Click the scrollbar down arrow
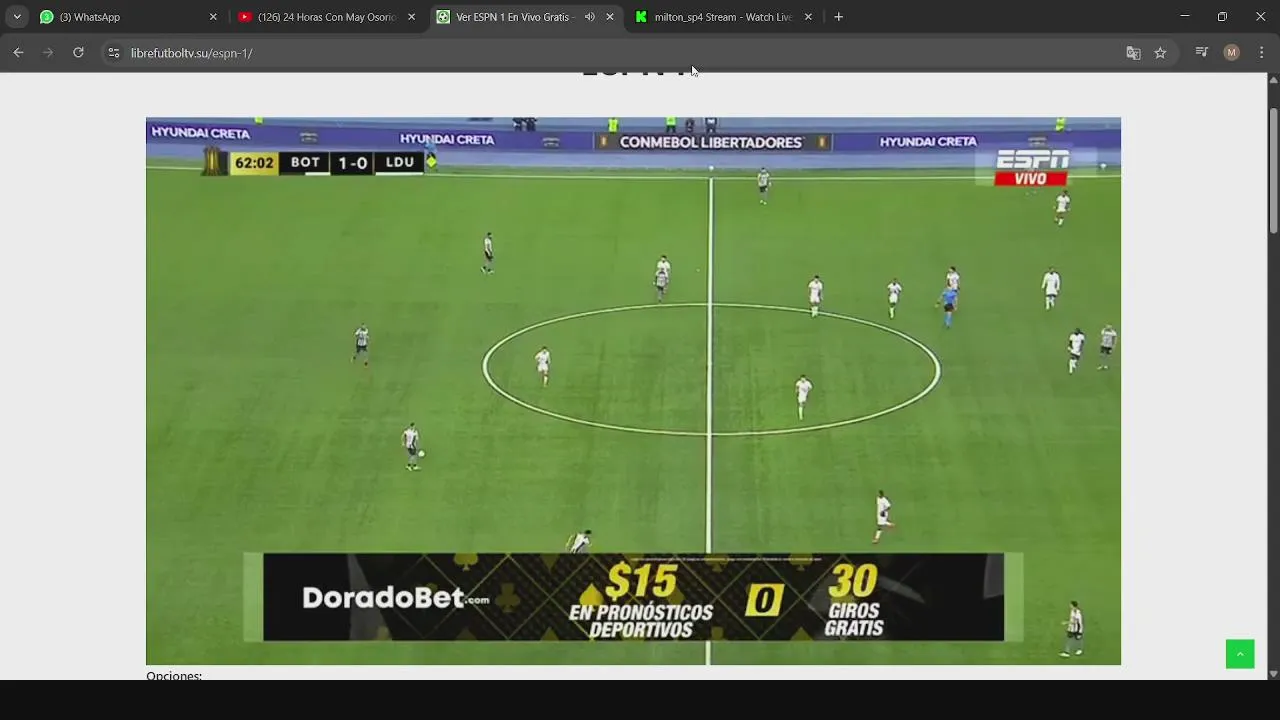This screenshot has width=1280, height=720. [x=1273, y=674]
